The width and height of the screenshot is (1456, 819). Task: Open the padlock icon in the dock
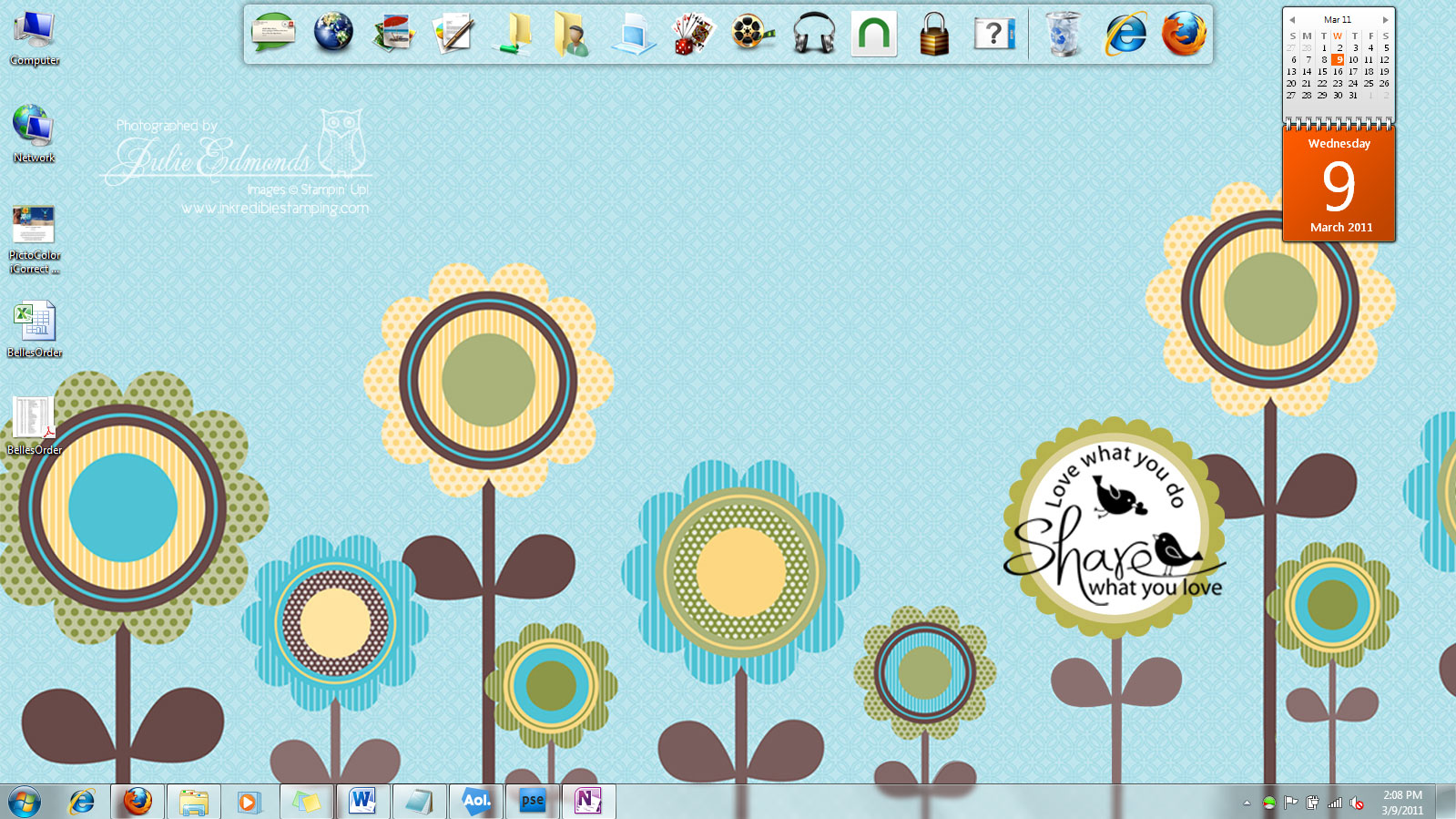click(x=933, y=36)
